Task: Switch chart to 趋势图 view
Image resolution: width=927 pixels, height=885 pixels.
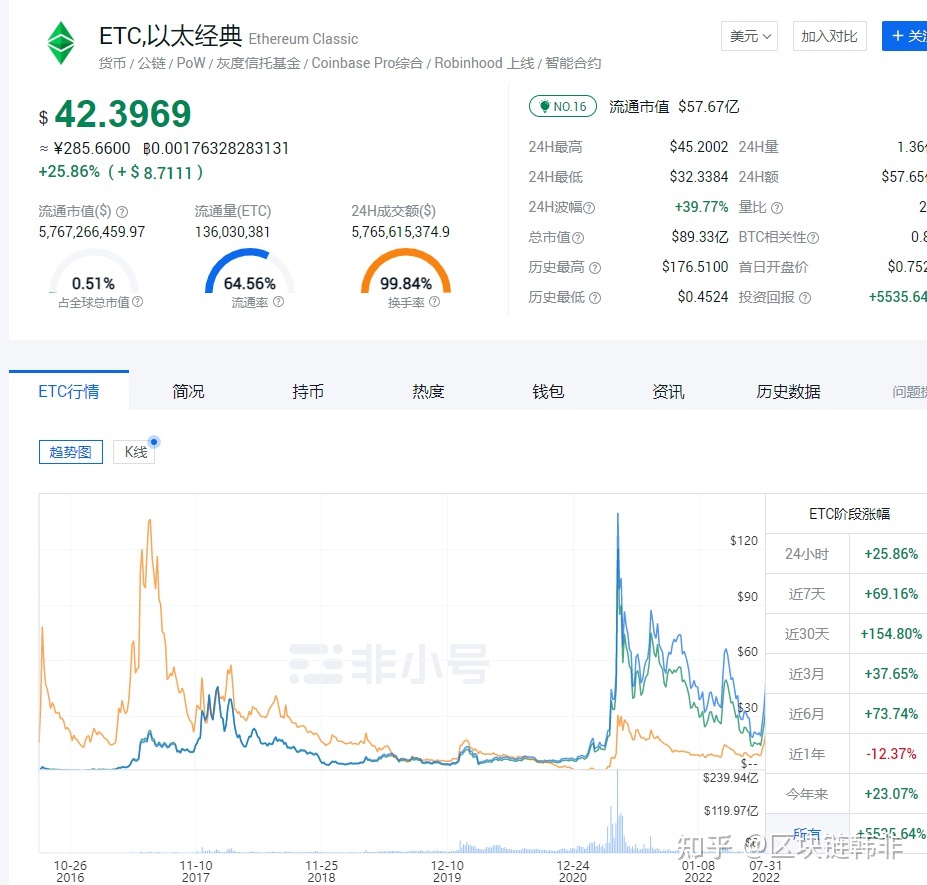Action: click(x=71, y=452)
